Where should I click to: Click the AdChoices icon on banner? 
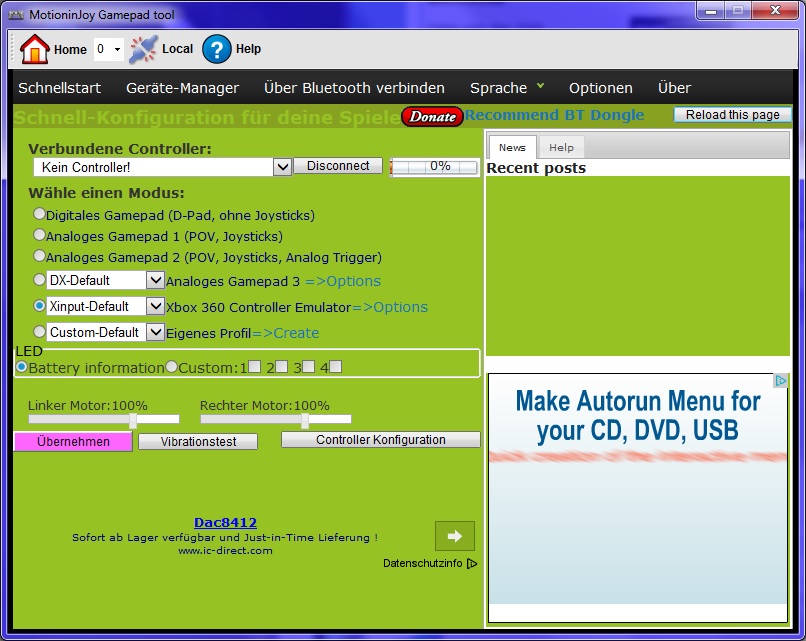781,380
